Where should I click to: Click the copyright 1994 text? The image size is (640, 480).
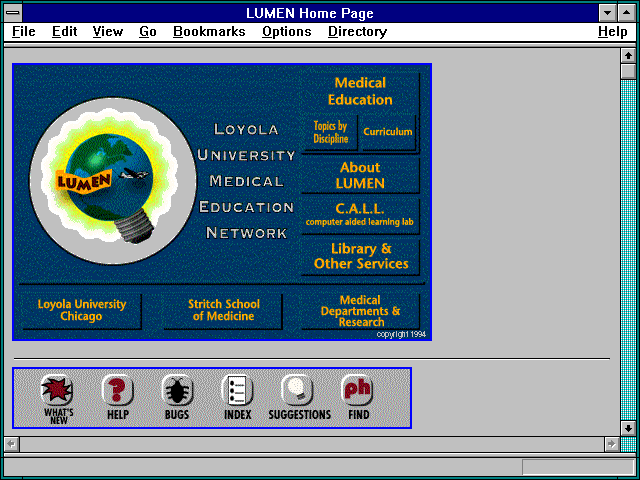coord(401,334)
